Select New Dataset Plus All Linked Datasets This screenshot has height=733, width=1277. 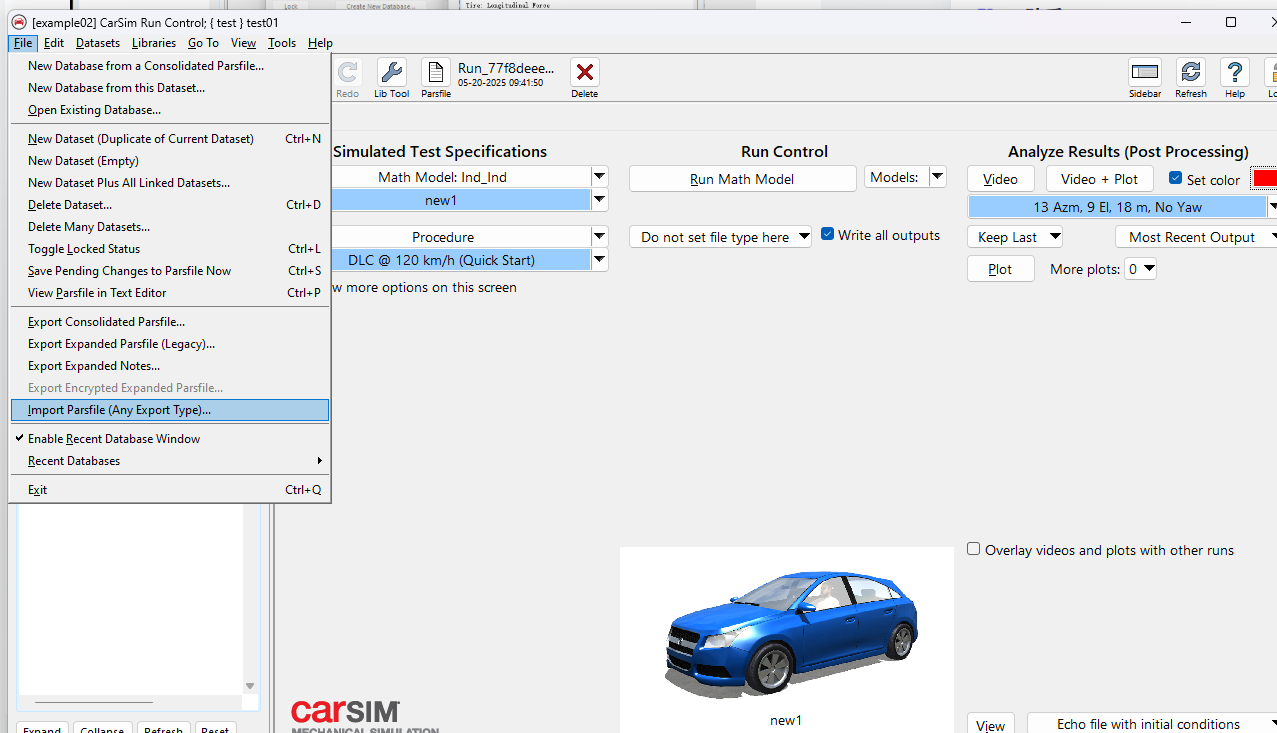pyautogui.click(x=169, y=183)
